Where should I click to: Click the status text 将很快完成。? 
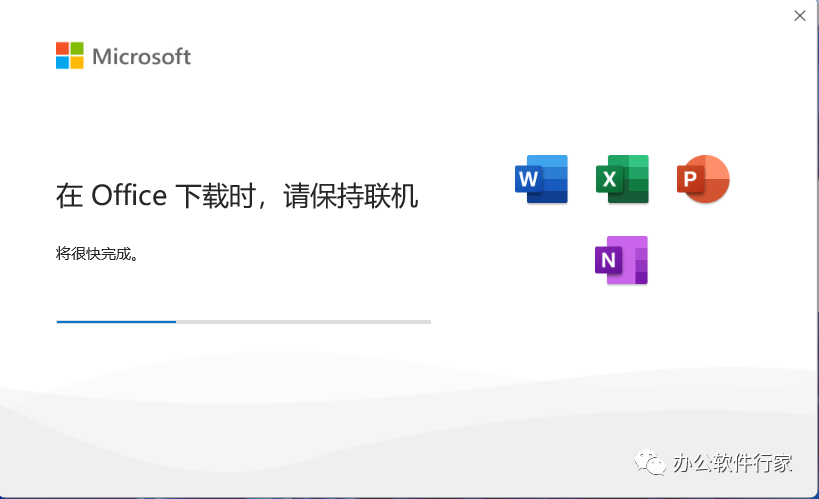(x=97, y=254)
